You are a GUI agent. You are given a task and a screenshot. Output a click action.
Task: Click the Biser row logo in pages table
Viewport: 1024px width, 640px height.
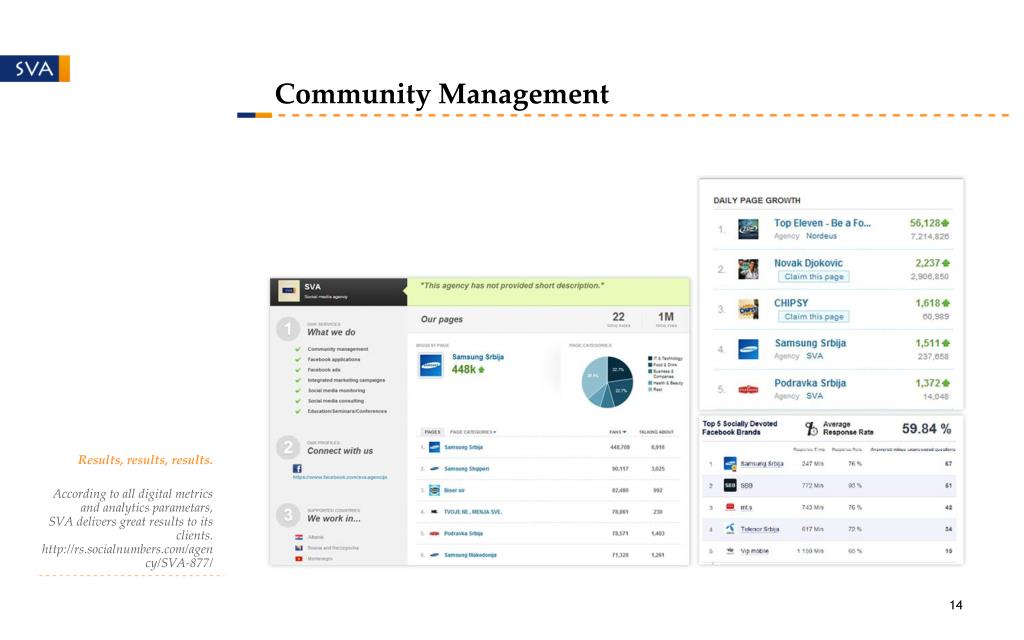click(x=434, y=490)
